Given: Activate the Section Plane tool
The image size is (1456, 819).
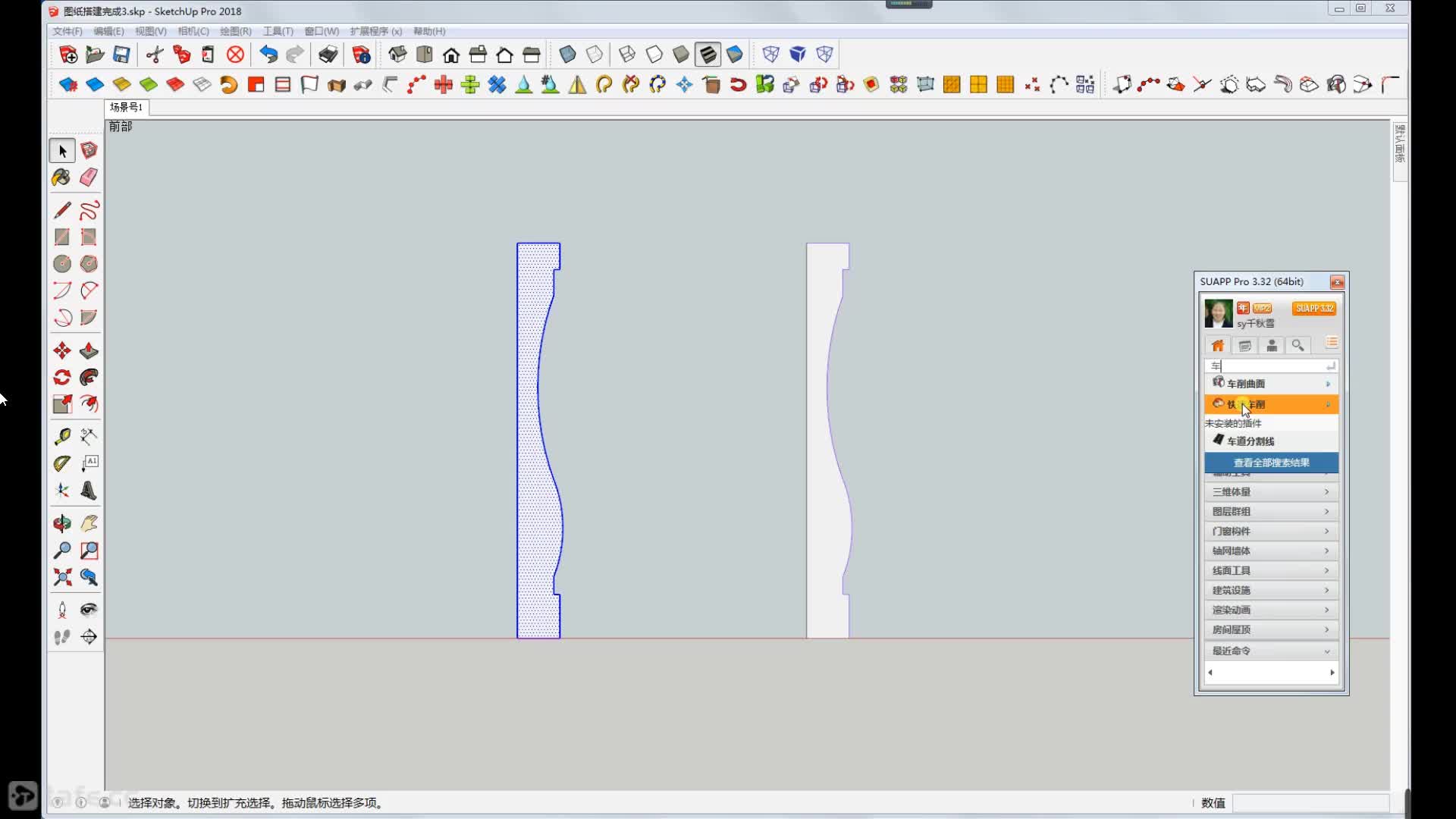Looking at the screenshot, I should (89, 637).
